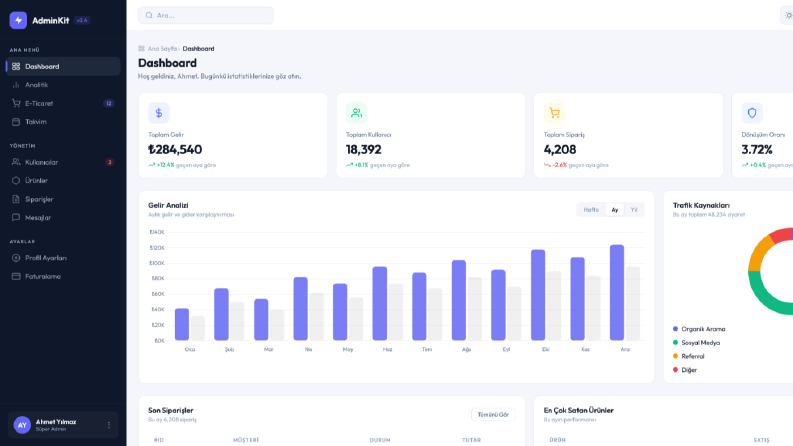This screenshot has width=793, height=446.
Task: Open Takvim from the sidebar
Action: pos(63,122)
